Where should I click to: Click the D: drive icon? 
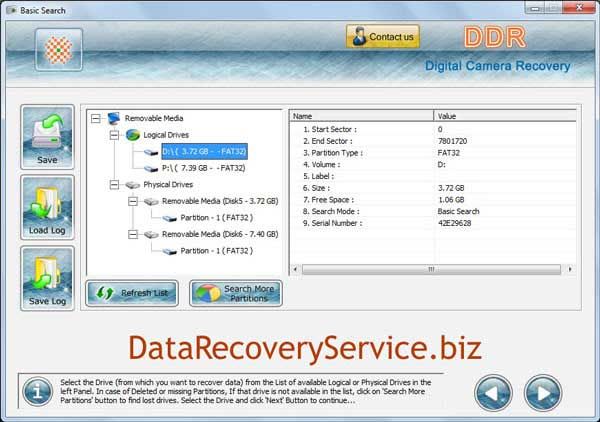coord(151,152)
